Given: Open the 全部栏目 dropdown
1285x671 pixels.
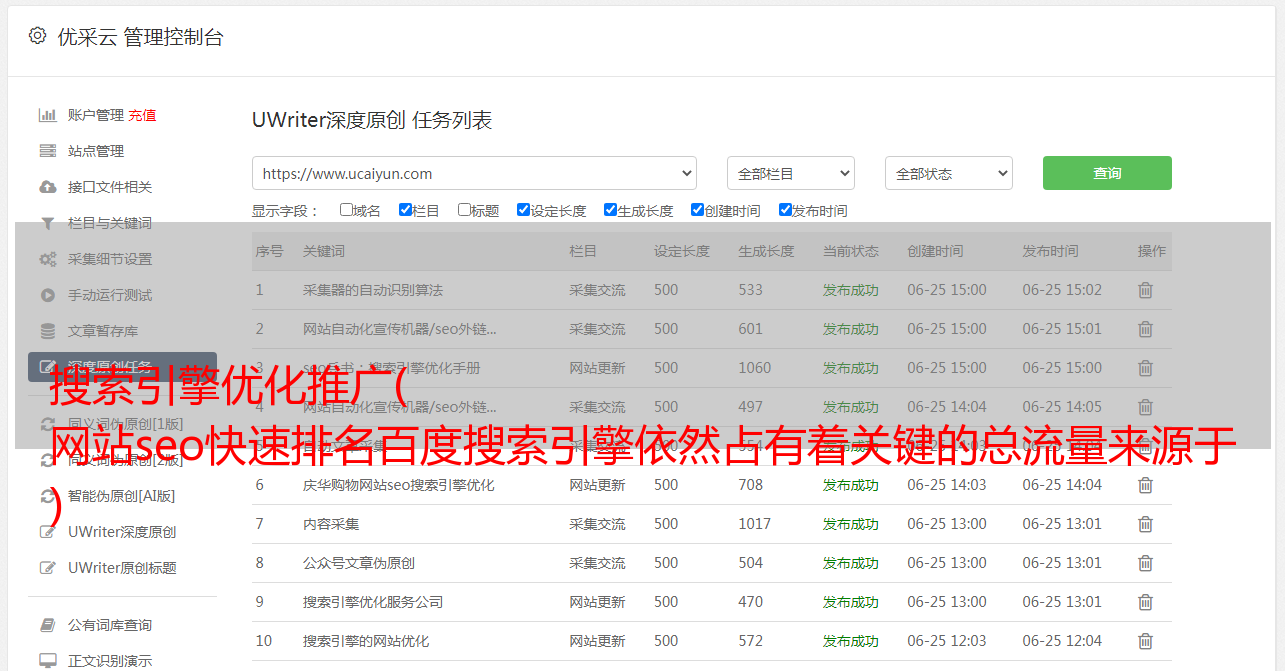Looking at the screenshot, I should tap(790, 173).
